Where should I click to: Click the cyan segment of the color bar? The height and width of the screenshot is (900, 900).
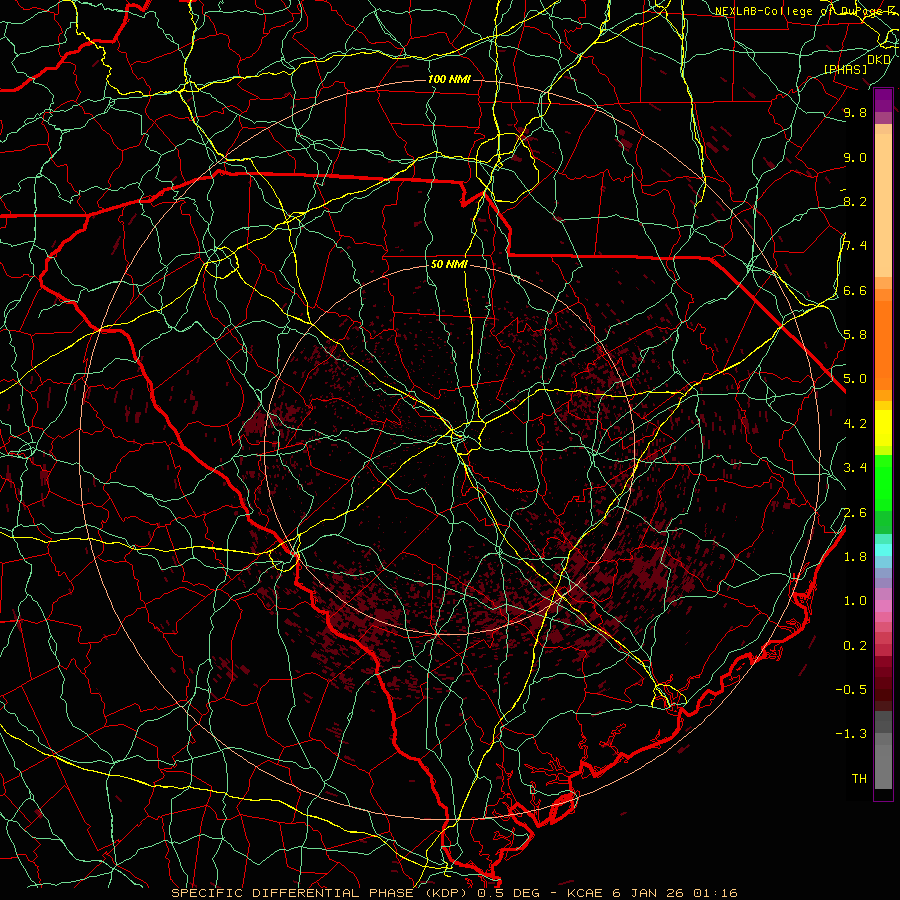(883, 549)
